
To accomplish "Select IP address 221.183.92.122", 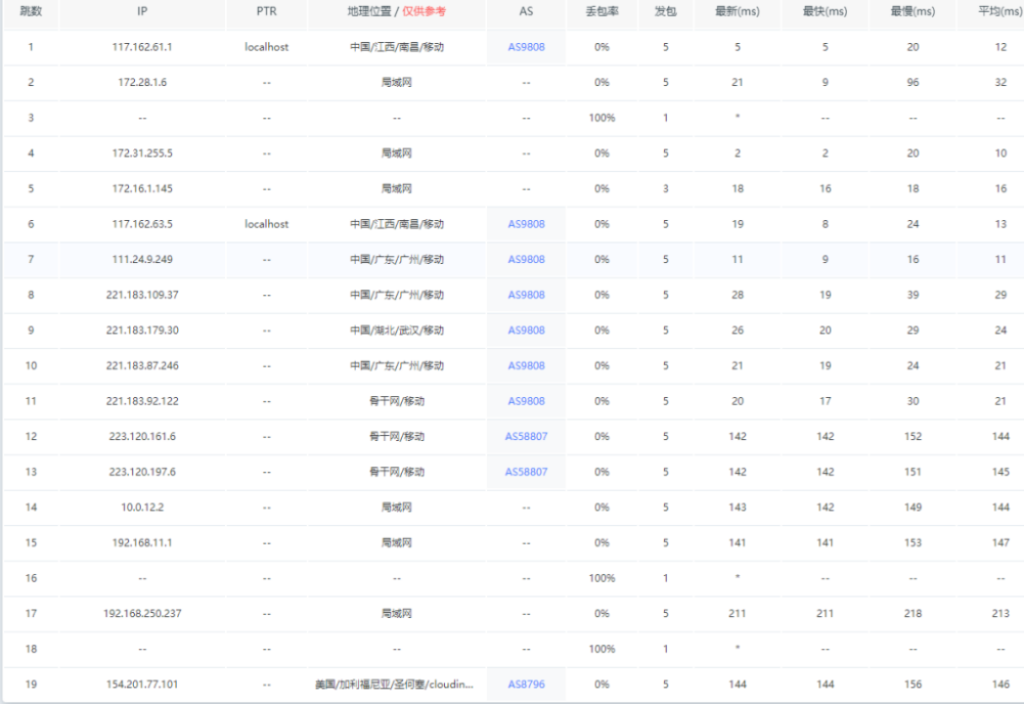I will (x=142, y=401).
